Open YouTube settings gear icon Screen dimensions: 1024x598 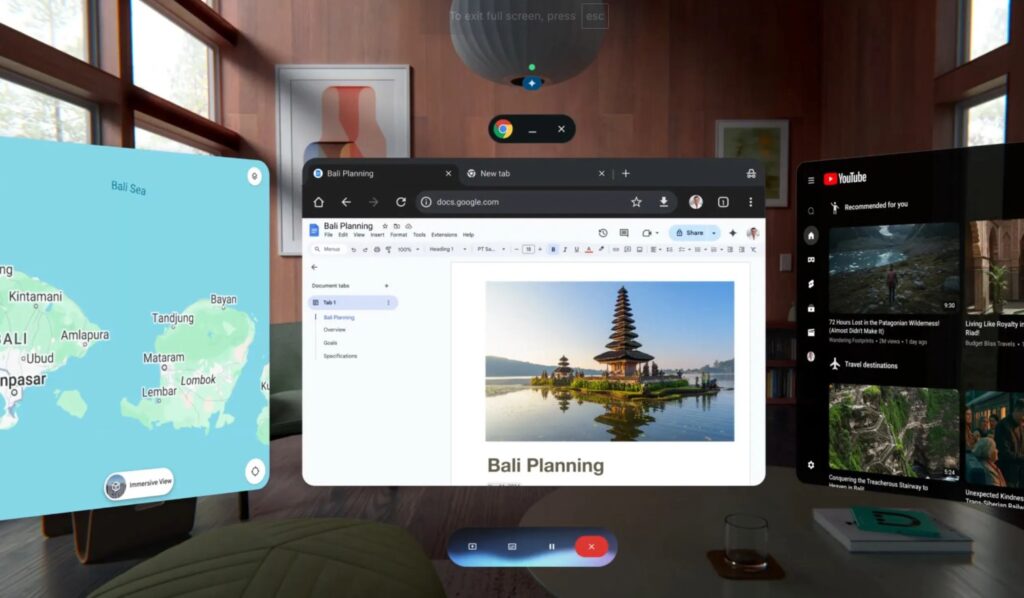811,465
